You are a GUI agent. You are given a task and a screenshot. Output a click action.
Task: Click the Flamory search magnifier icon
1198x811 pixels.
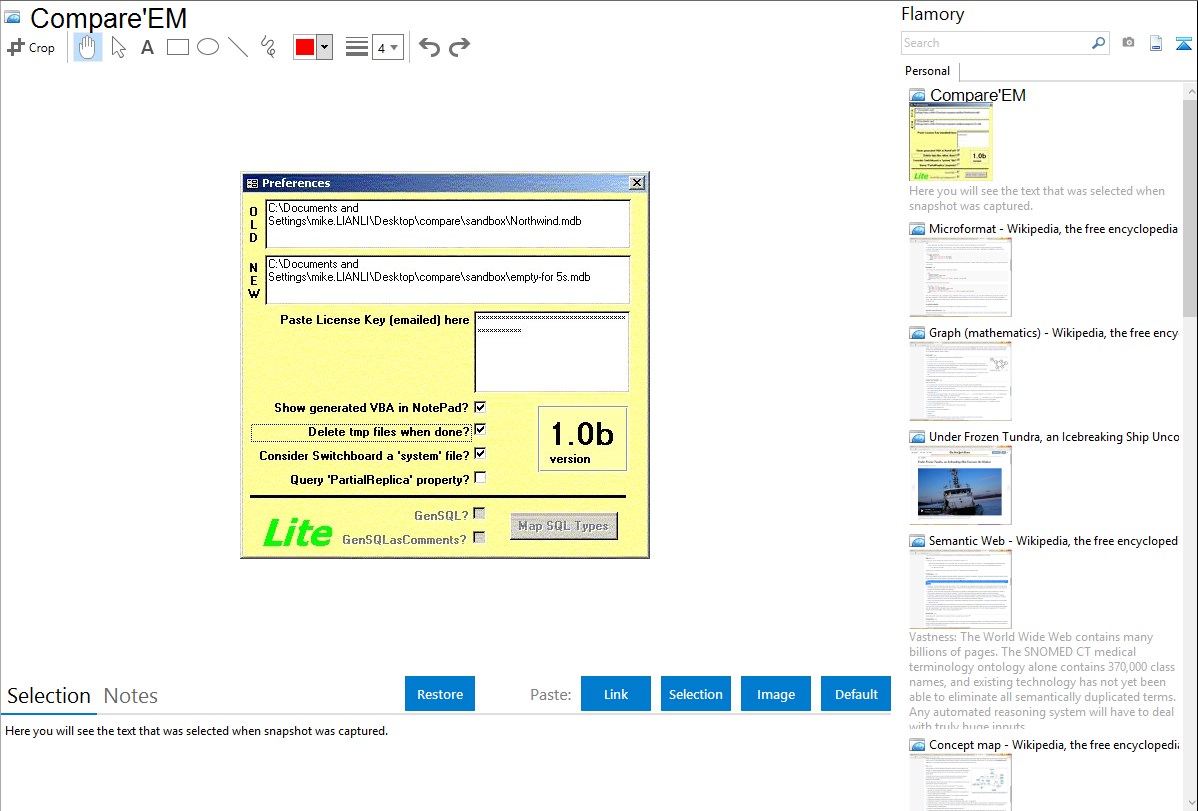[1099, 43]
